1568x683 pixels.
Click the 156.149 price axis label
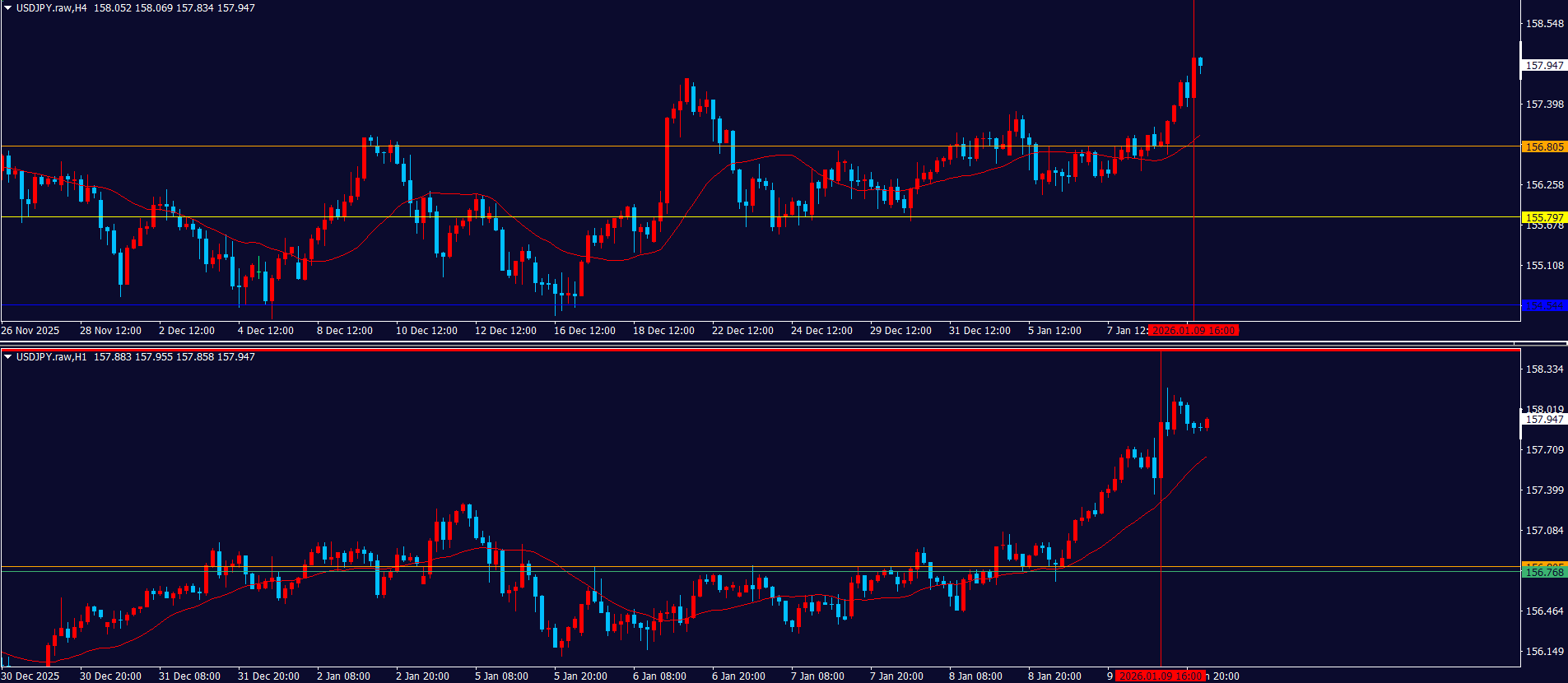coord(1544,652)
